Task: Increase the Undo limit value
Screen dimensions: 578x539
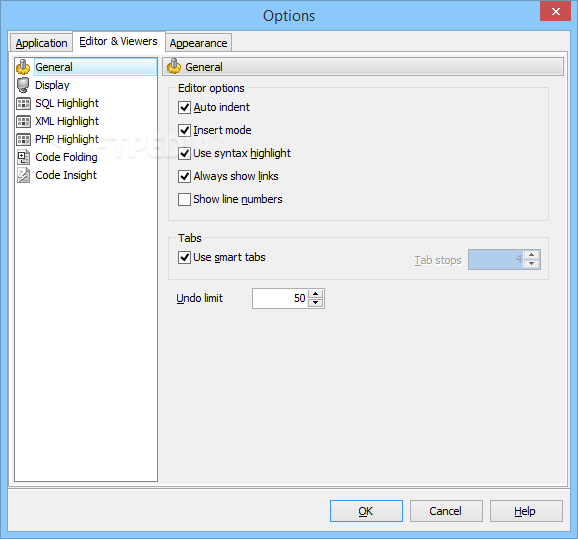Action: 316,294
